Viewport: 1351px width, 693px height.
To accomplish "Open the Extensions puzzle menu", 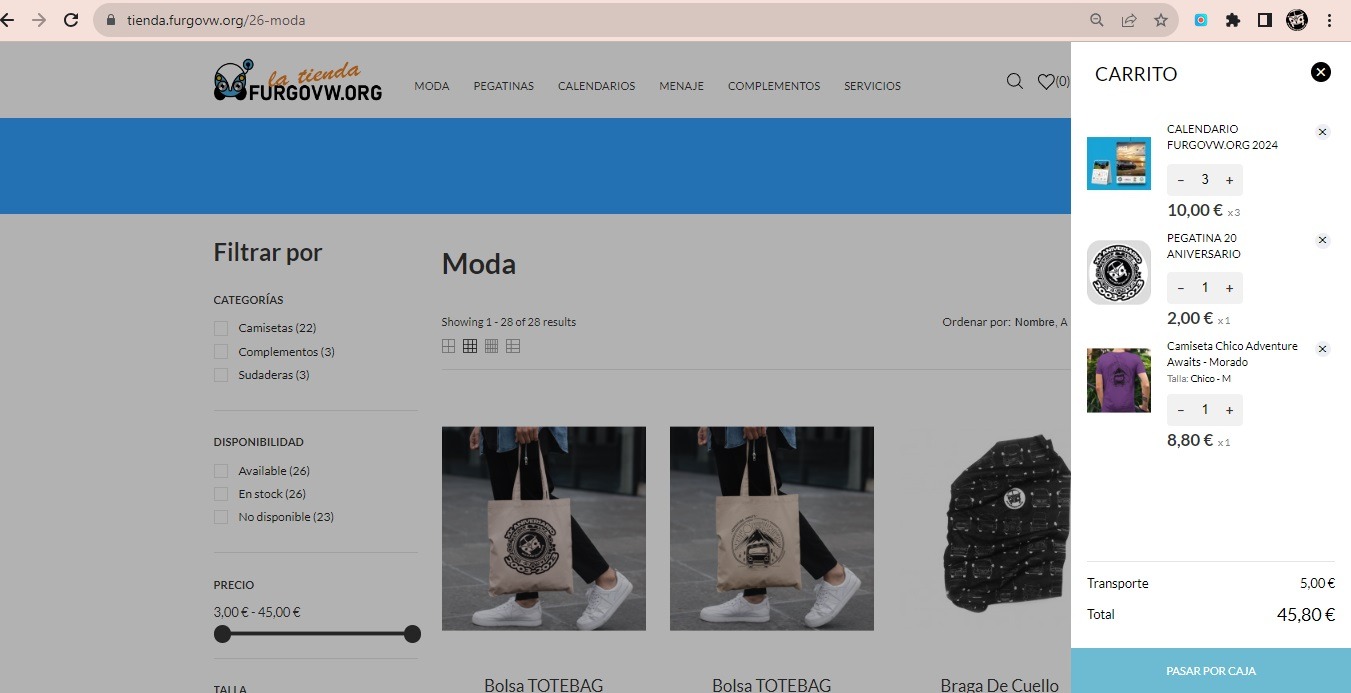I will (1233, 20).
